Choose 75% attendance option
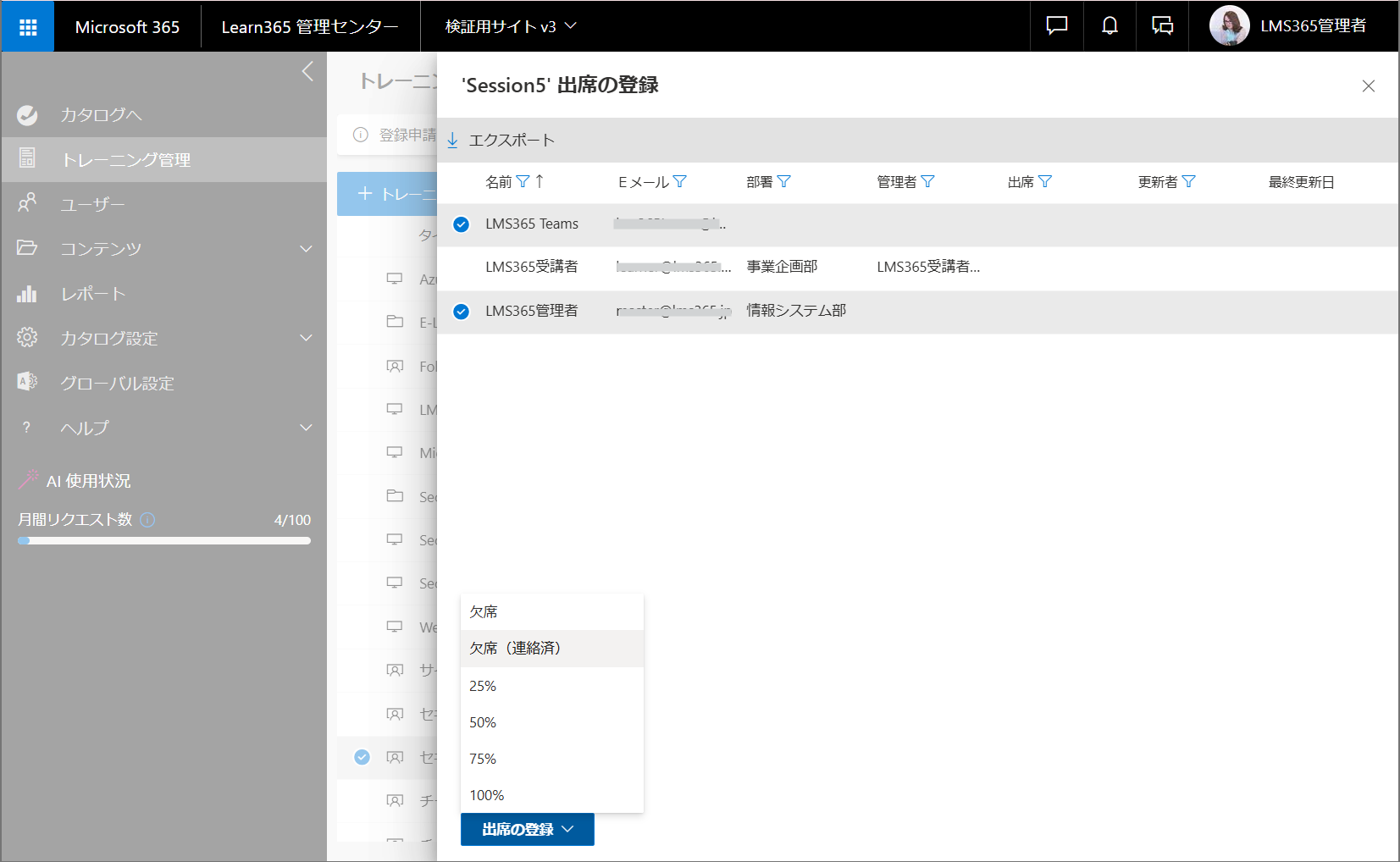The height and width of the screenshot is (862, 1400). click(552, 759)
